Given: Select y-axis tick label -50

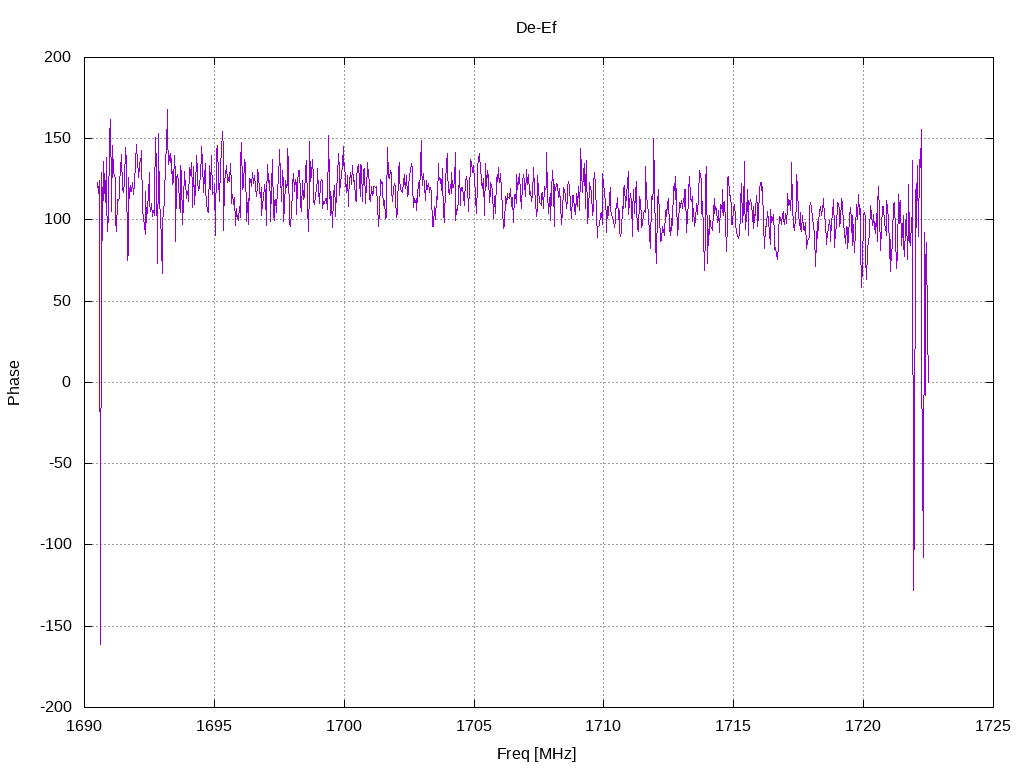Looking at the screenshot, I should 59,463.
